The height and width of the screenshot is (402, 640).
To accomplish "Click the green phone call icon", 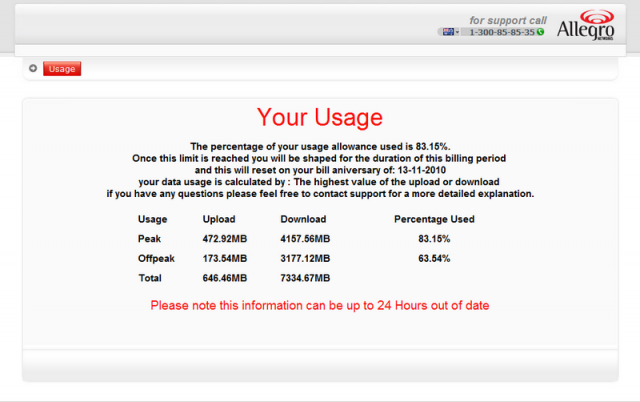I will point(540,32).
